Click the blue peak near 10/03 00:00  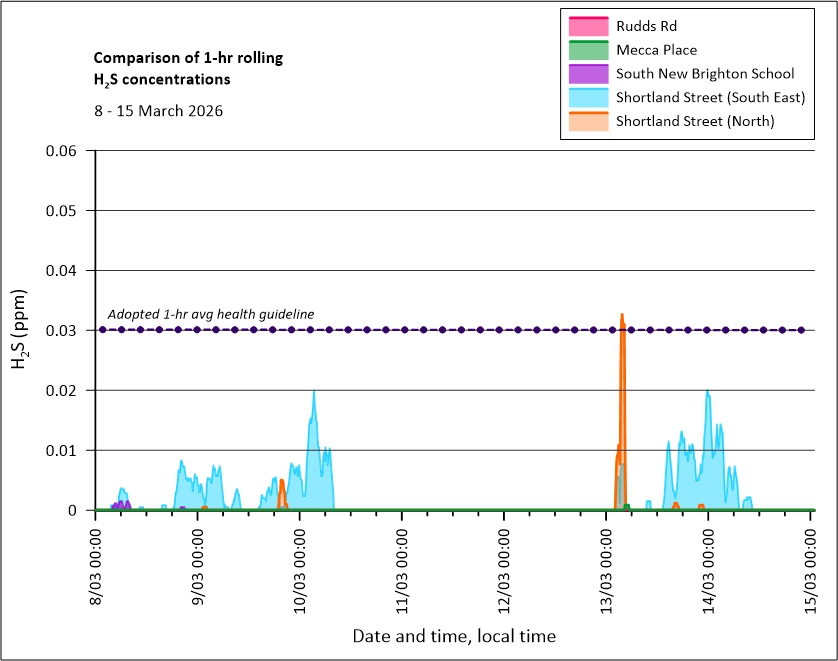[314, 393]
